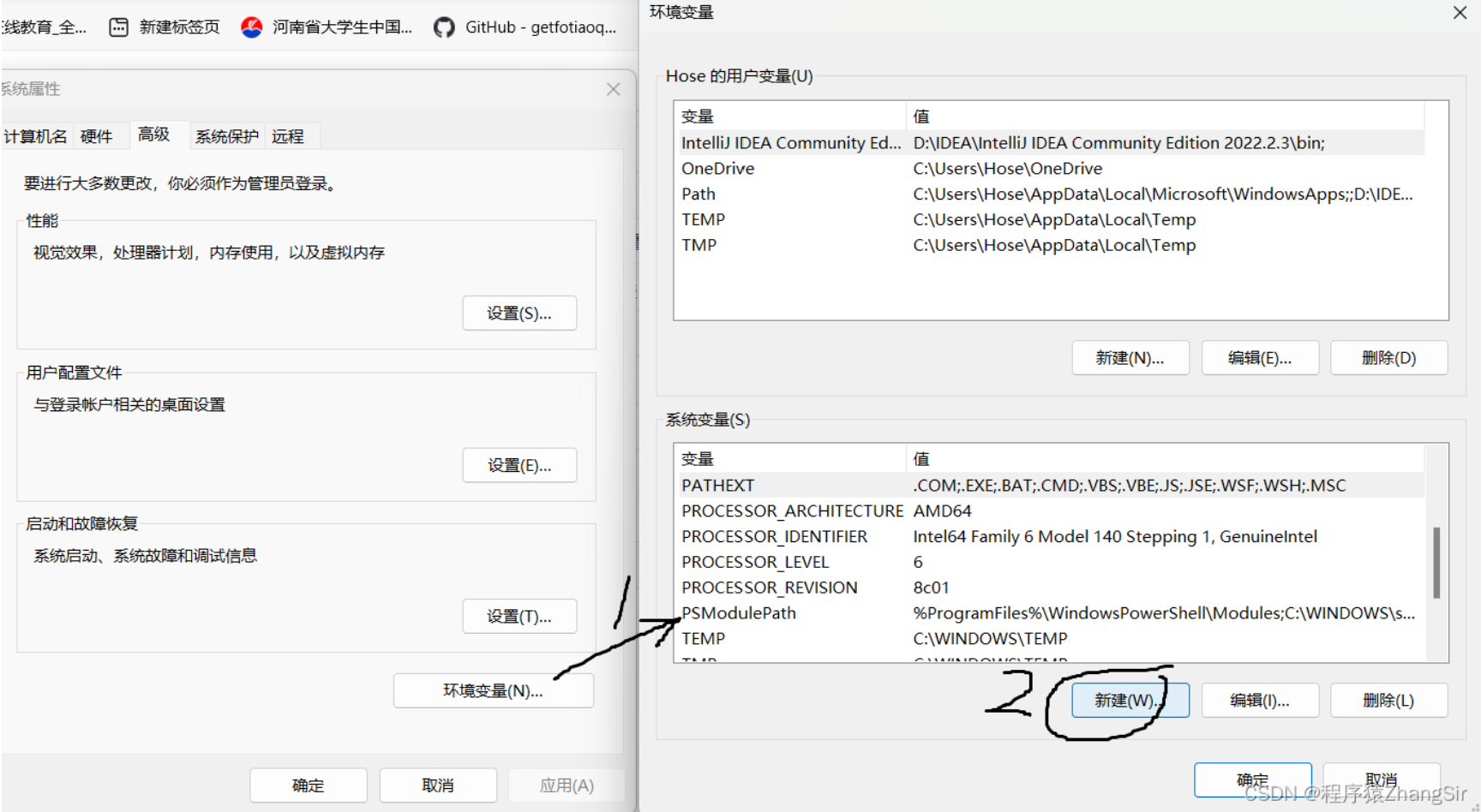
Task: Select the user TEMP variable row
Action: (x=1052, y=220)
